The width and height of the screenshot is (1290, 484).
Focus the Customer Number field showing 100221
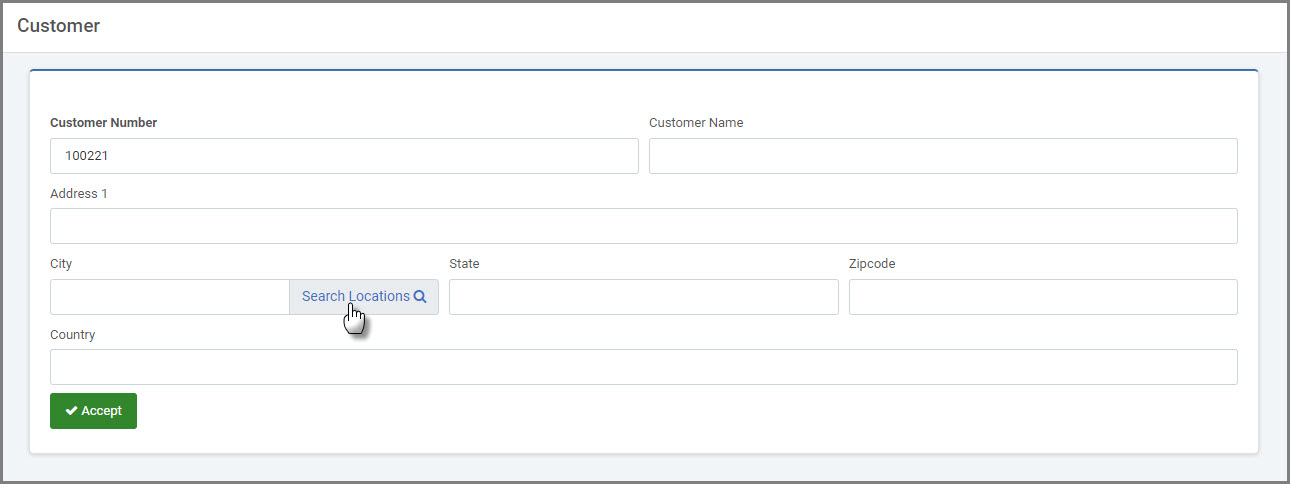pos(344,156)
